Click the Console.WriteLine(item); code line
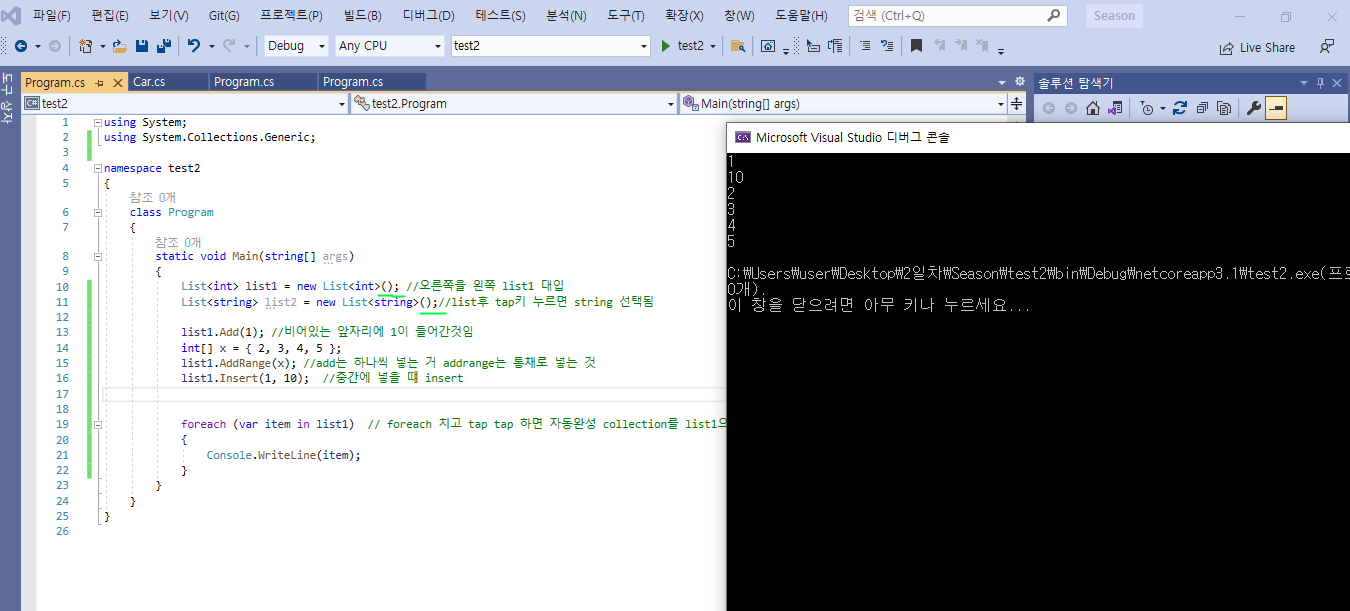The width and height of the screenshot is (1350, 611). (283, 455)
